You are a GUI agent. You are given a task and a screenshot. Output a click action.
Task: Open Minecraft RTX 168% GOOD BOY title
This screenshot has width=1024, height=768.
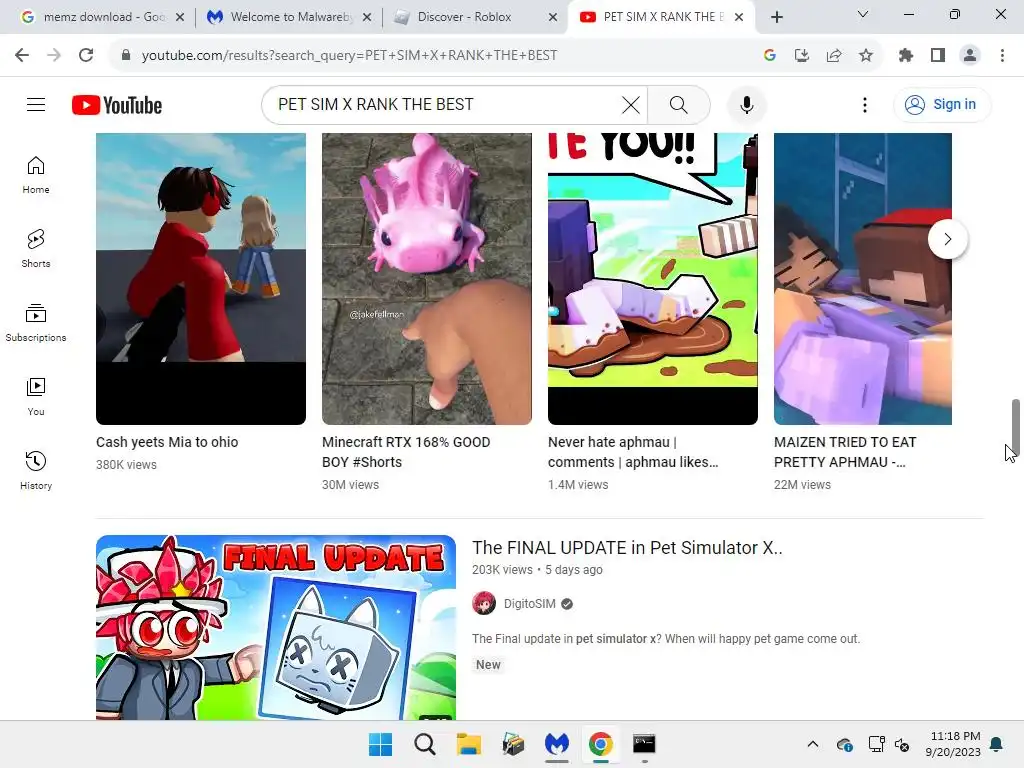[406, 452]
